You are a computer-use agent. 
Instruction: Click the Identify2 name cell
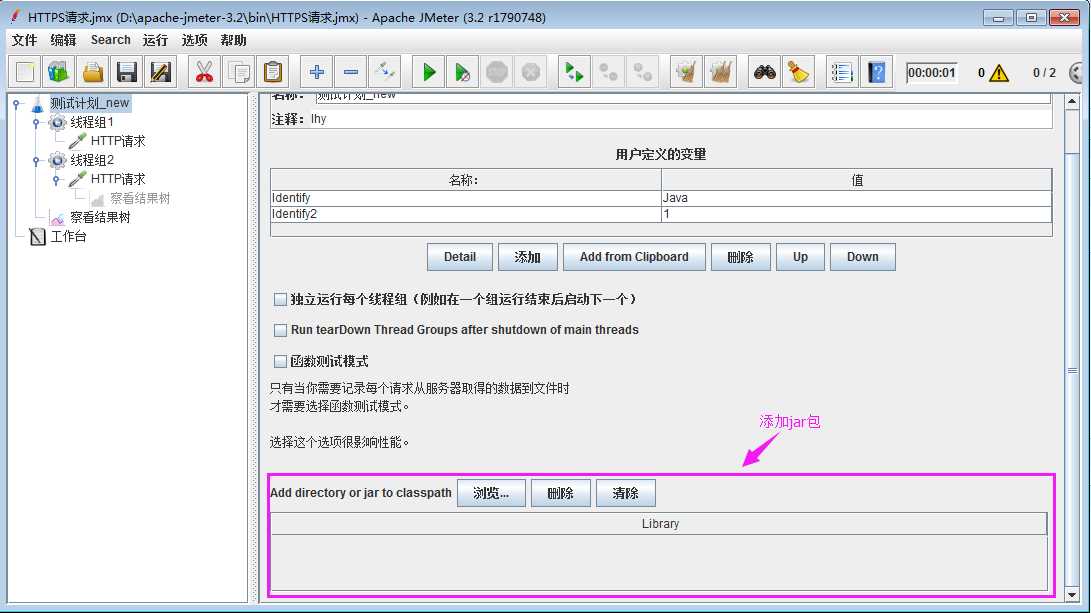point(465,214)
